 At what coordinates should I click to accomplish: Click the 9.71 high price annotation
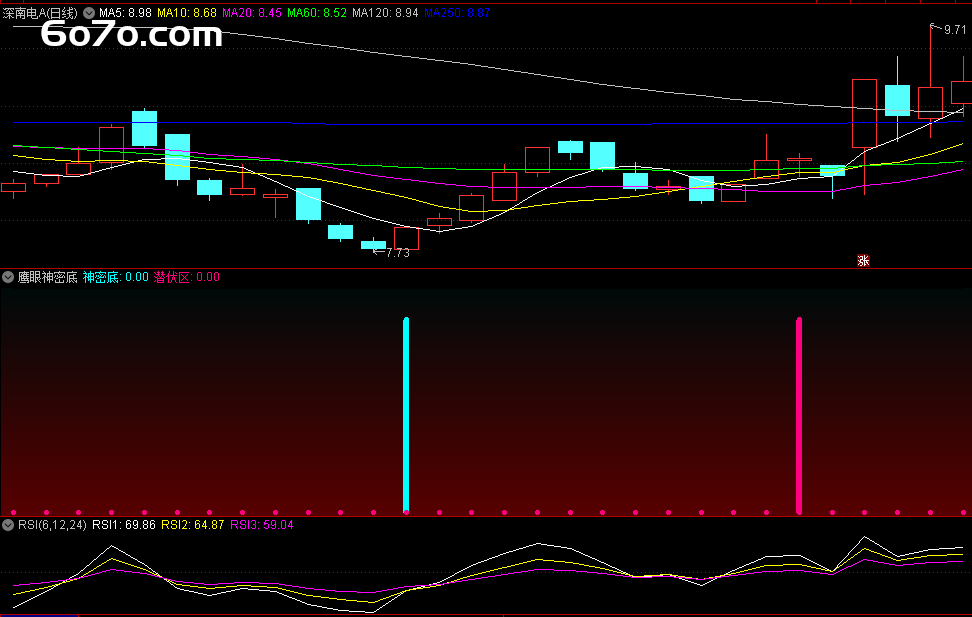(955, 30)
